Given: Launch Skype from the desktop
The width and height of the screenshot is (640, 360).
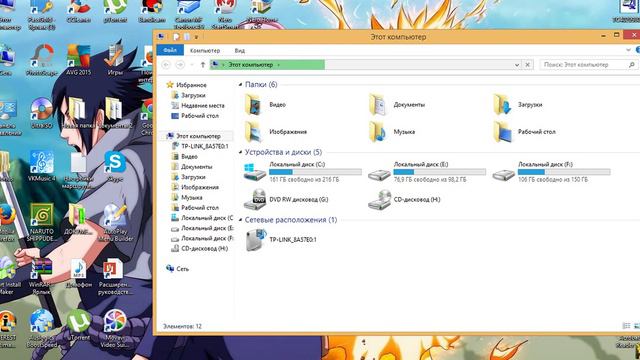Looking at the screenshot, I should pyautogui.click(x=115, y=167).
